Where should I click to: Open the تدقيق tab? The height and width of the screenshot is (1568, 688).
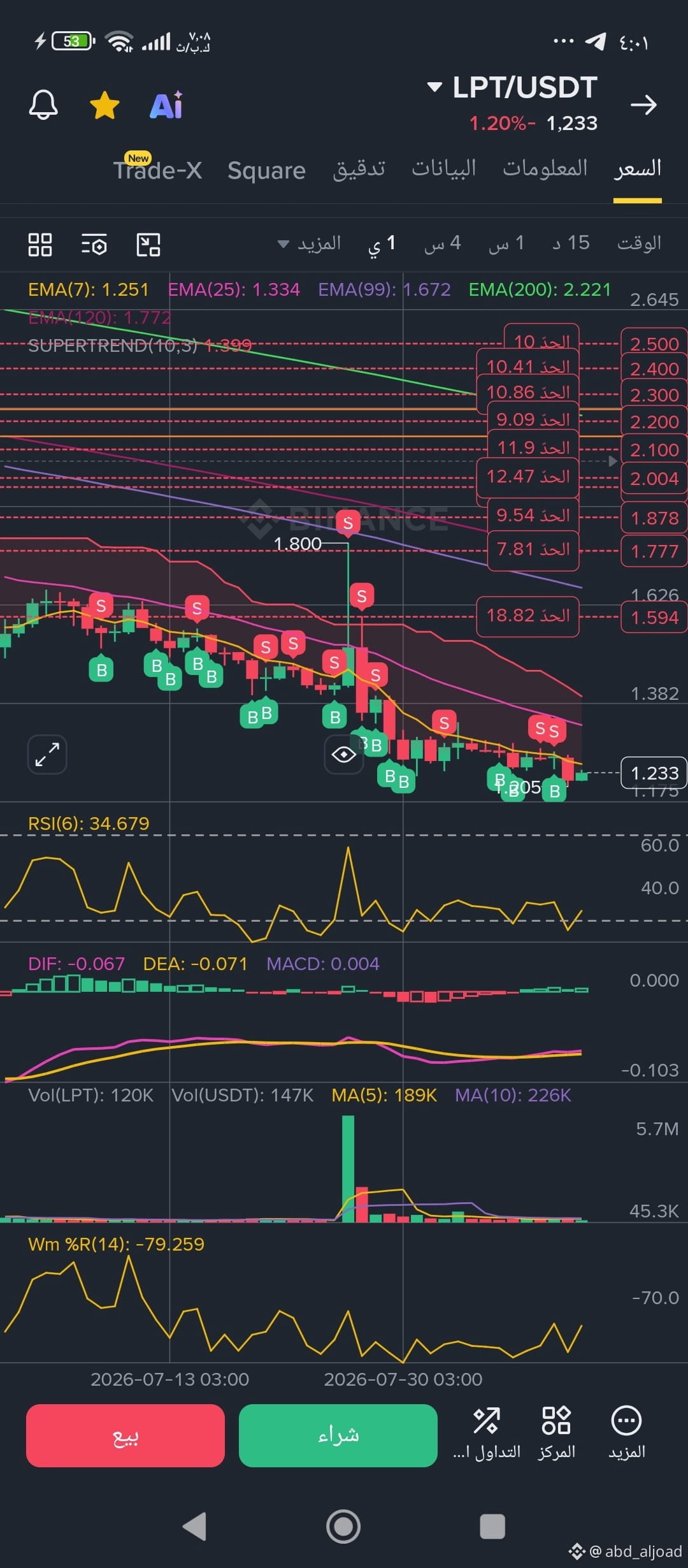click(x=359, y=169)
